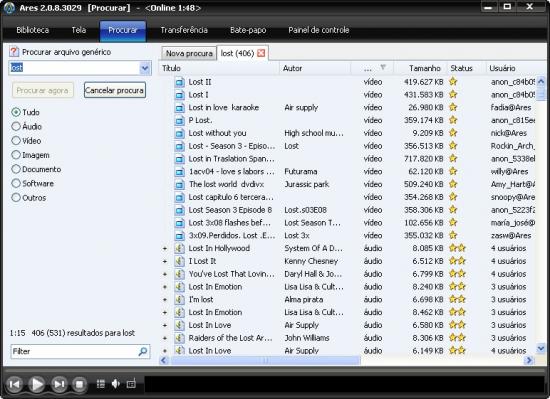550x399 pixels.
Task: Select the Lost Season 3 Episode 8 row
Action: point(347,210)
